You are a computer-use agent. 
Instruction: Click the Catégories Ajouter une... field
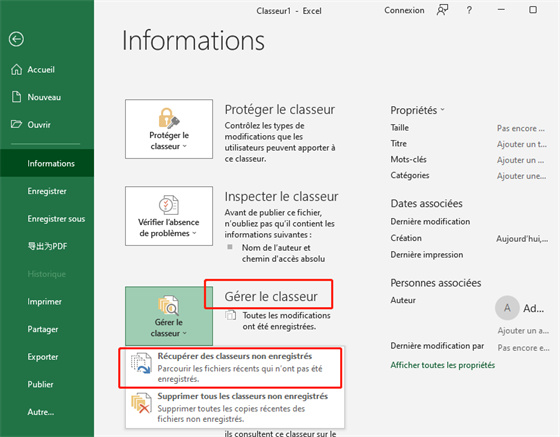click(521, 176)
